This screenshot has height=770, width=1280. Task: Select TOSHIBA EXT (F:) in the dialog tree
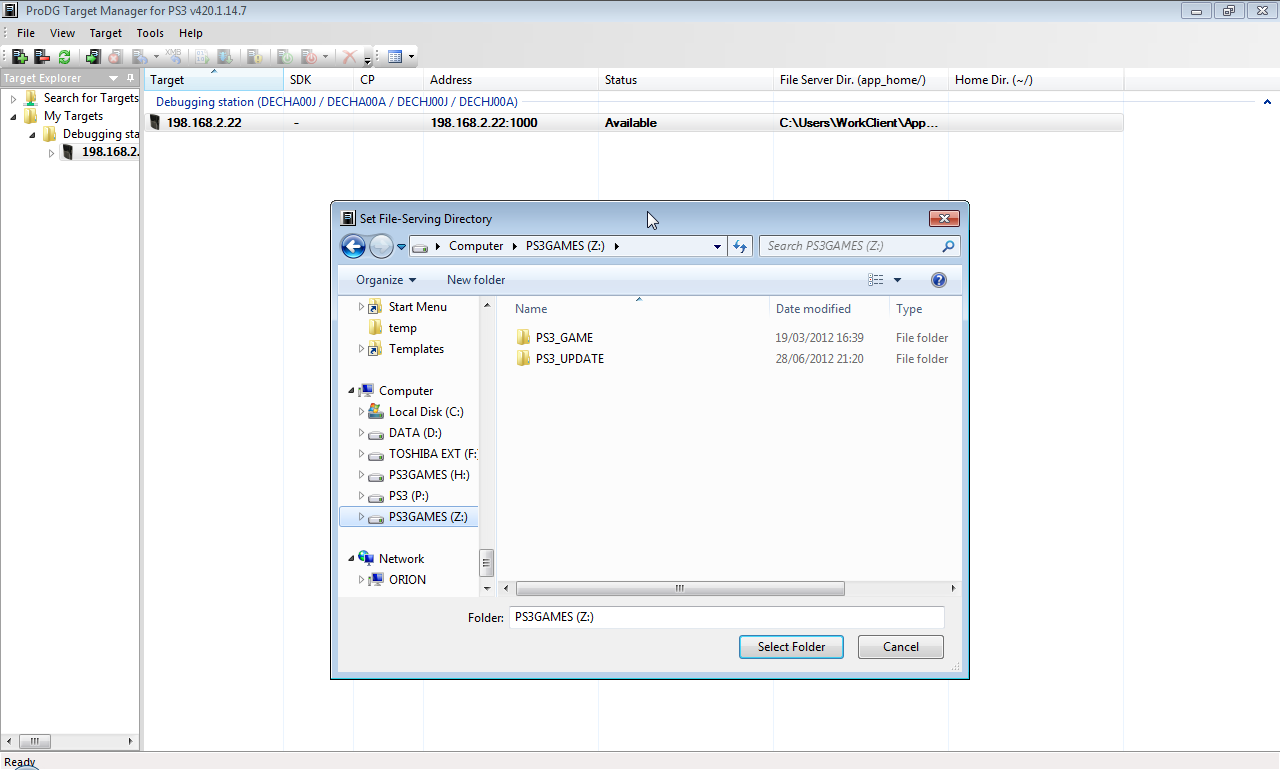[x=433, y=454]
